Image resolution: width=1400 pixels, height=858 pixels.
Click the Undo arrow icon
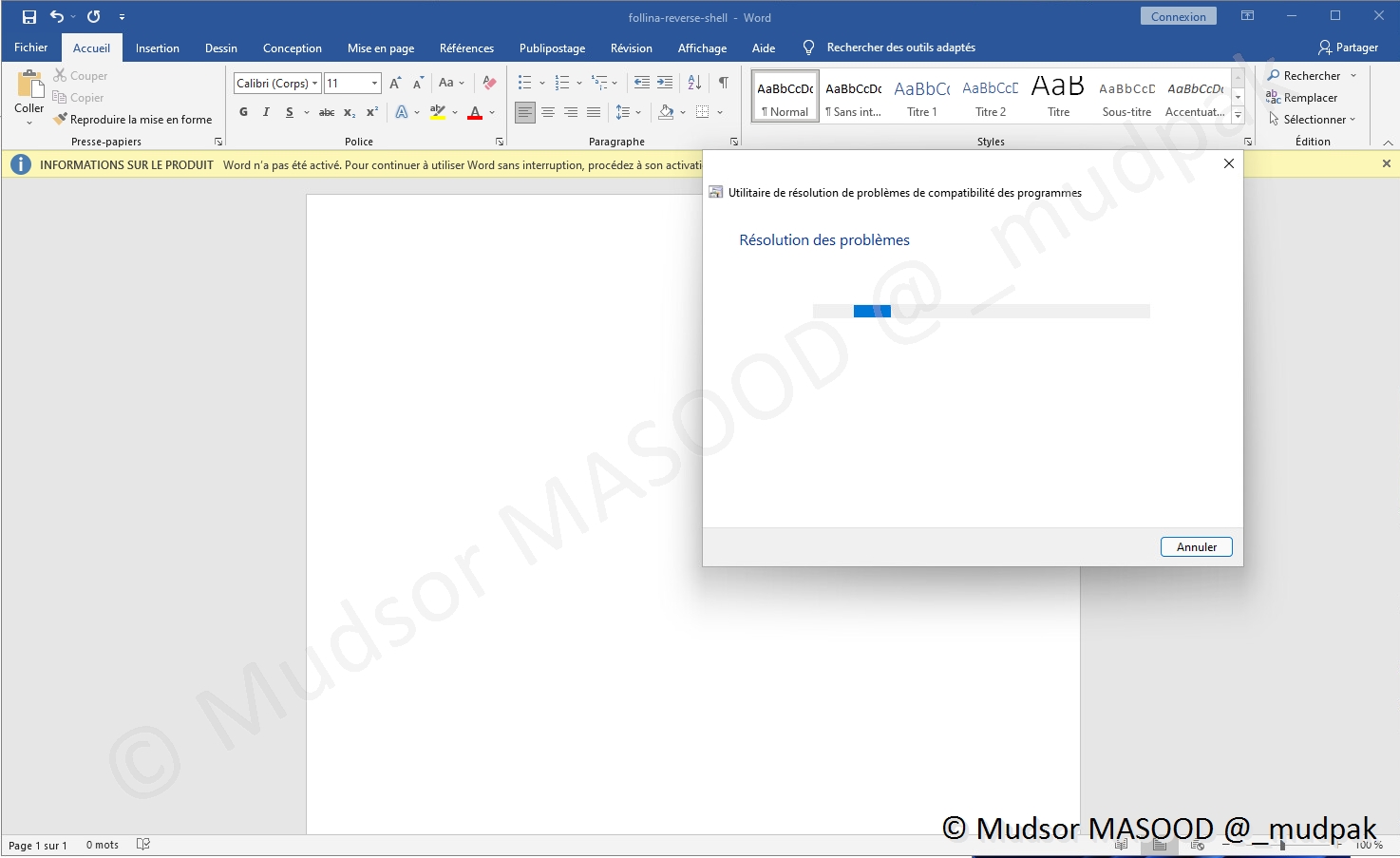point(57,17)
